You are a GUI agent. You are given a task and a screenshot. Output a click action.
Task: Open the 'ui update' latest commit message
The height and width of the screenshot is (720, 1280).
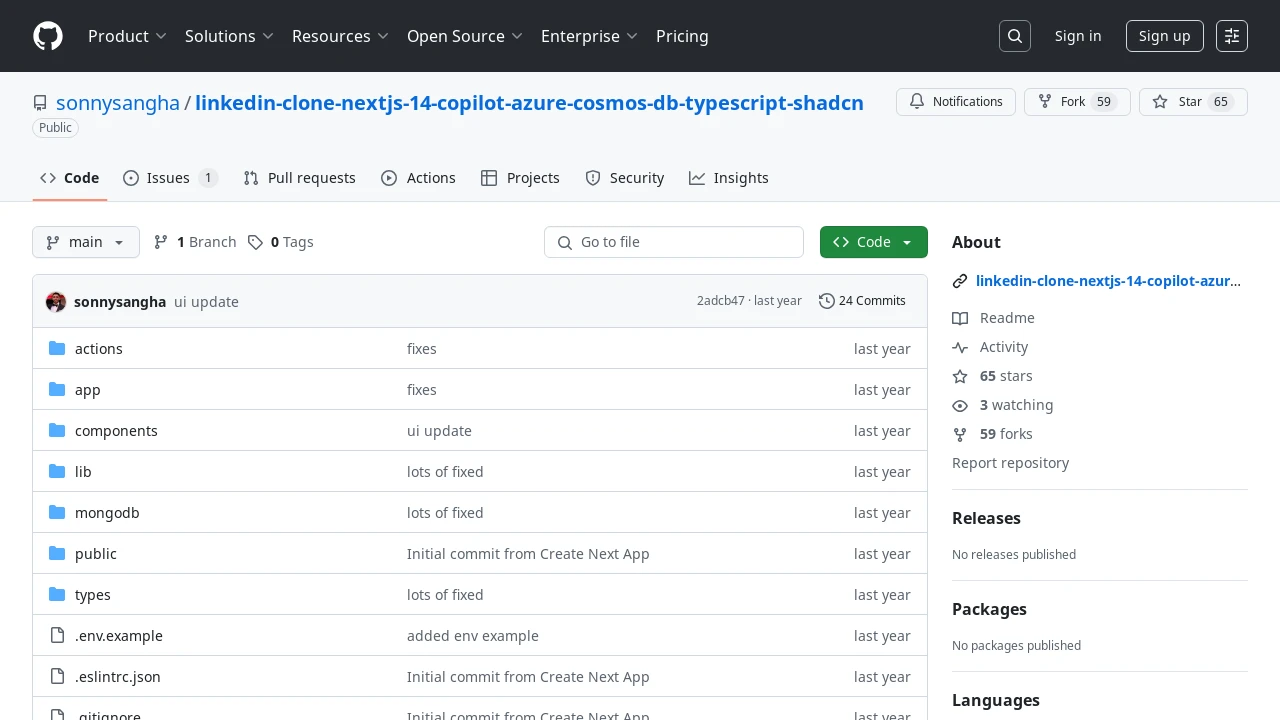pos(206,302)
